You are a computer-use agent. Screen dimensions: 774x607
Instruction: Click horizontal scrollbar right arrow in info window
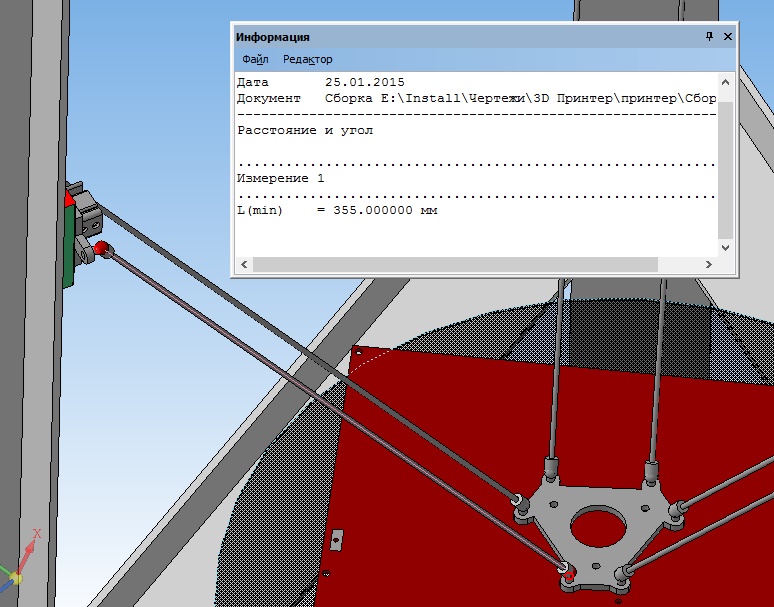tap(708, 264)
